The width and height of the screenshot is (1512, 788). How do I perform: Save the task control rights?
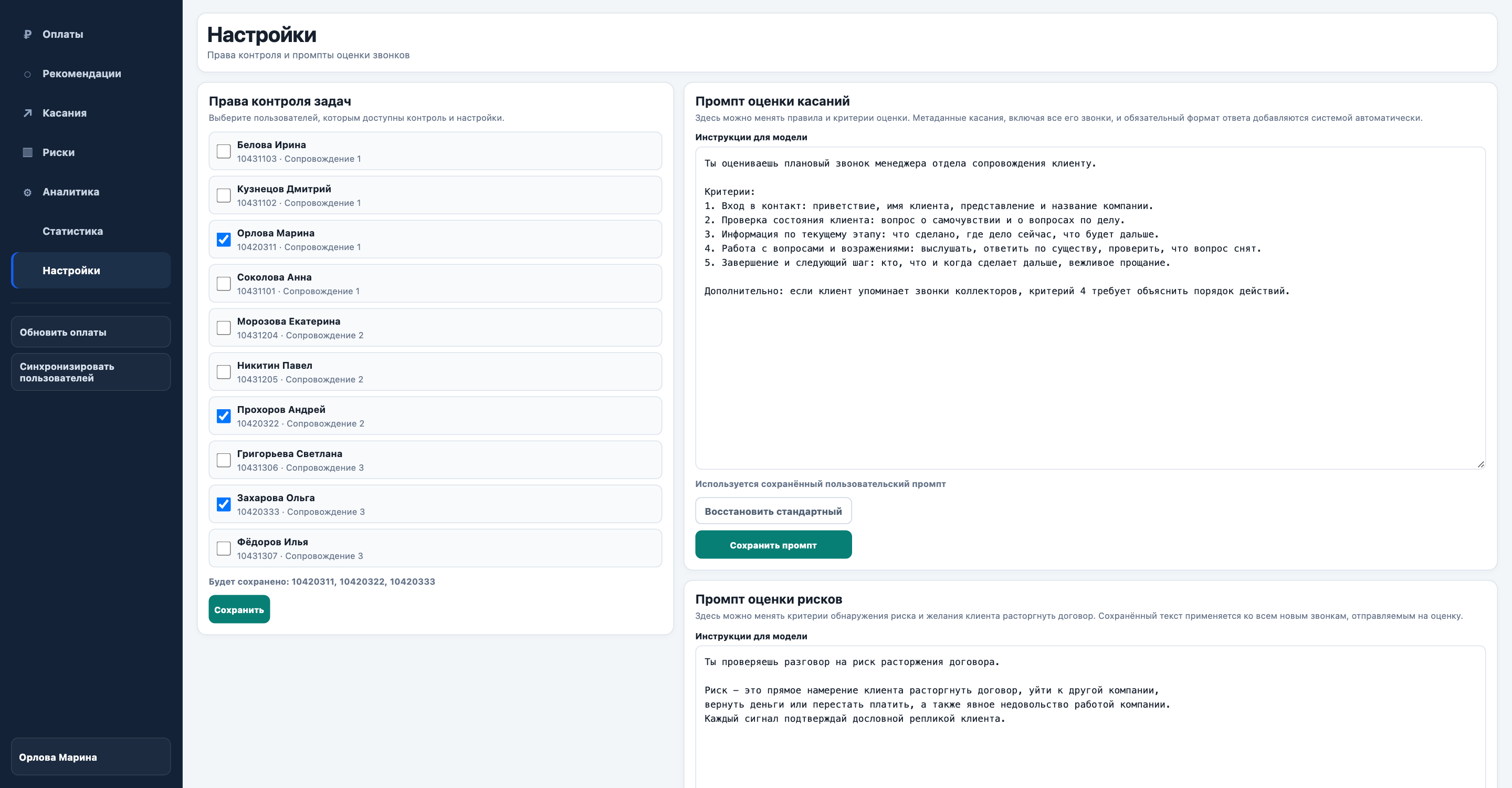239,609
